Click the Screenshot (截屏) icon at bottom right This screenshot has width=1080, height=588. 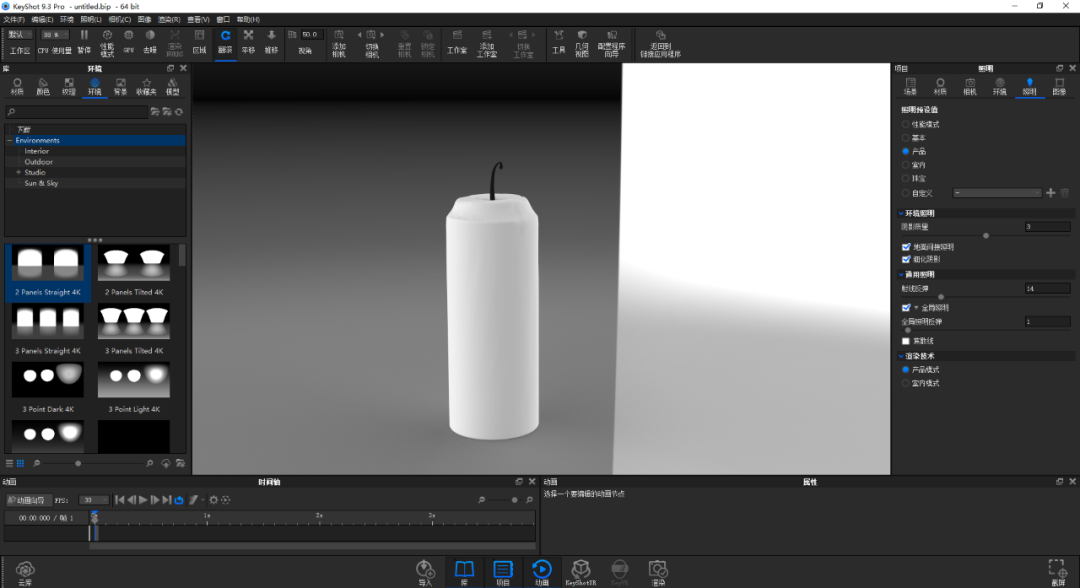click(x=1057, y=572)
